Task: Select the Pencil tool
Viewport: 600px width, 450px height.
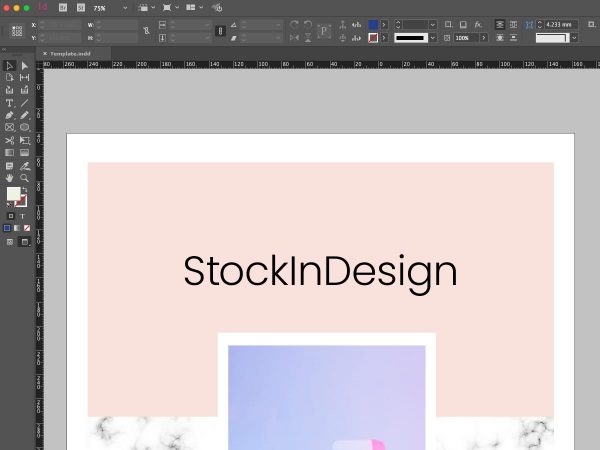Action: 24,115
